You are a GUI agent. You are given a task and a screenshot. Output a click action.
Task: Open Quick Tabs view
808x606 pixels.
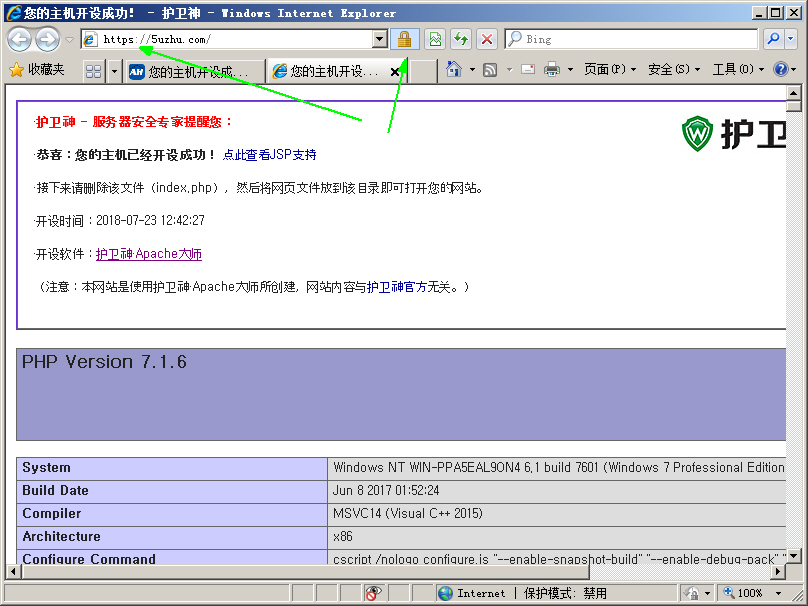[92, 70]
